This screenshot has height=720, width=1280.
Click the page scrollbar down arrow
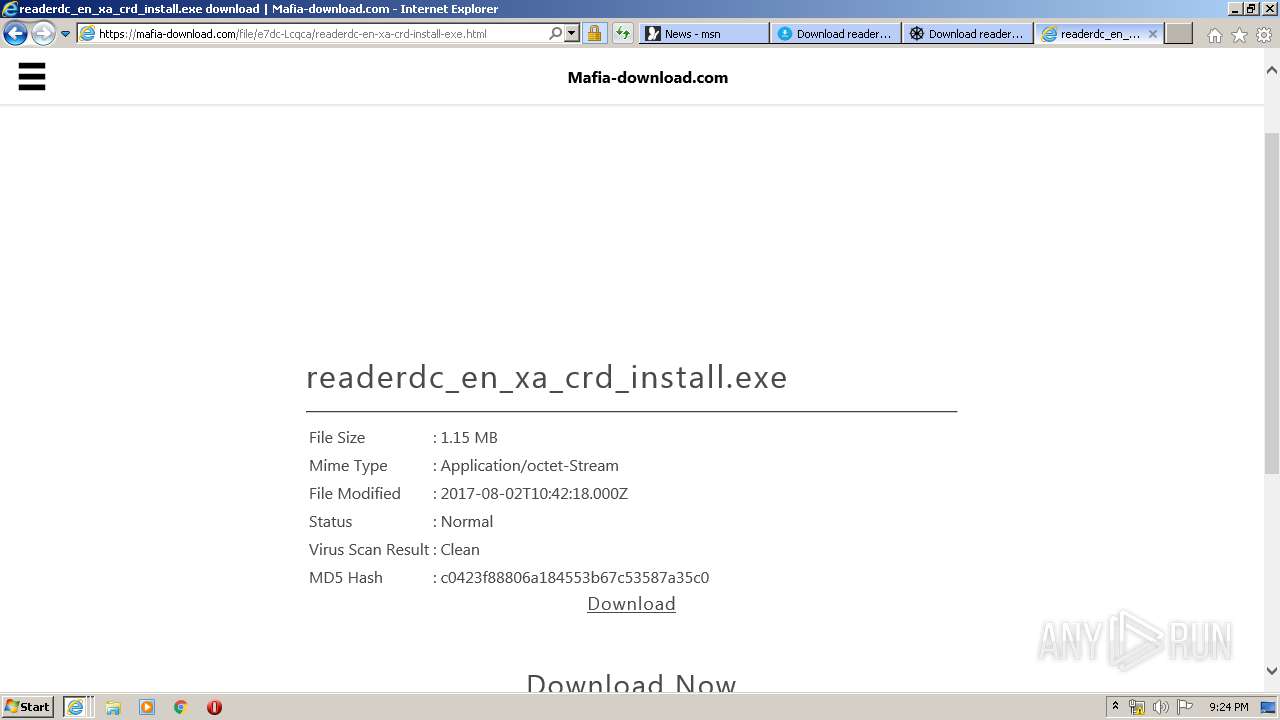1272,671
